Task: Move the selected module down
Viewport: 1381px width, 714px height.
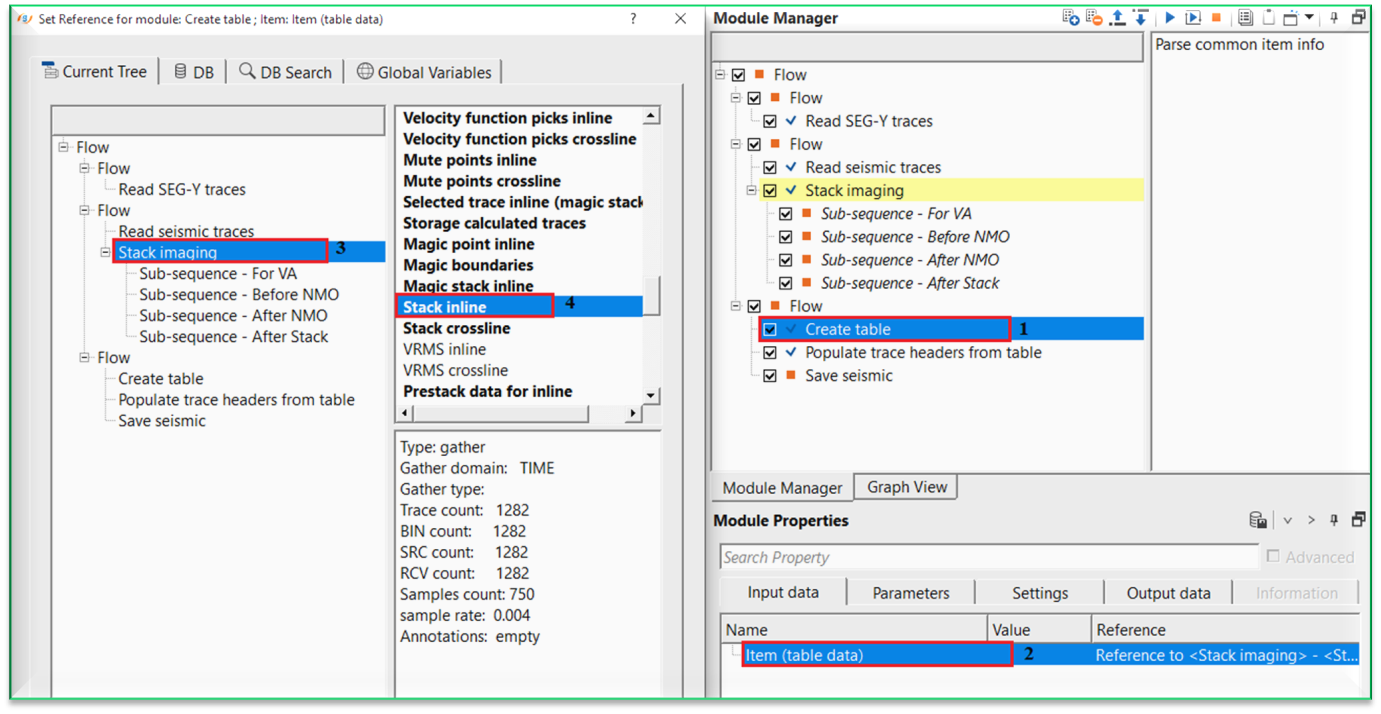Action: pyautogui.click(x=1142, y=17)
